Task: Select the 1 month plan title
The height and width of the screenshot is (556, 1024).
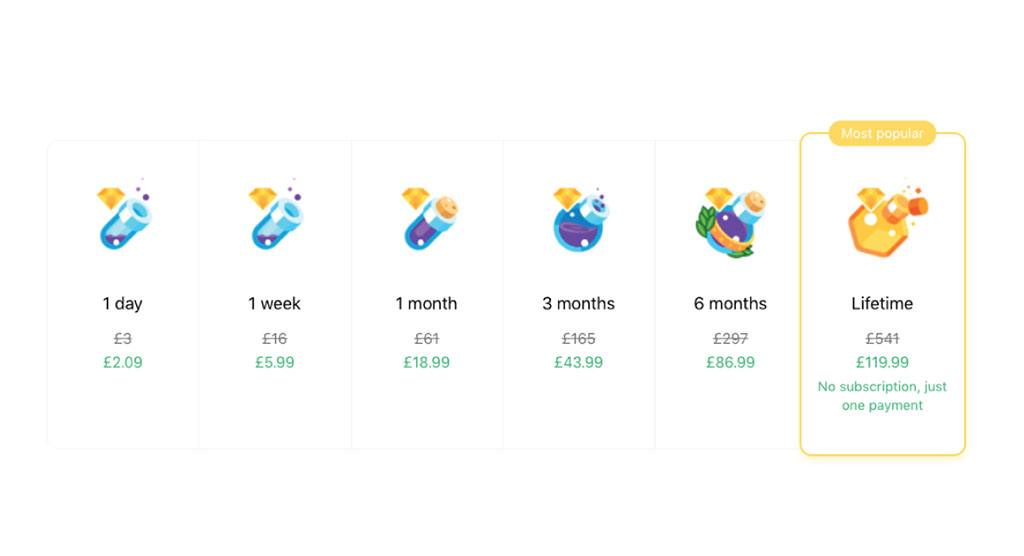Action: [x=426, y=304]
